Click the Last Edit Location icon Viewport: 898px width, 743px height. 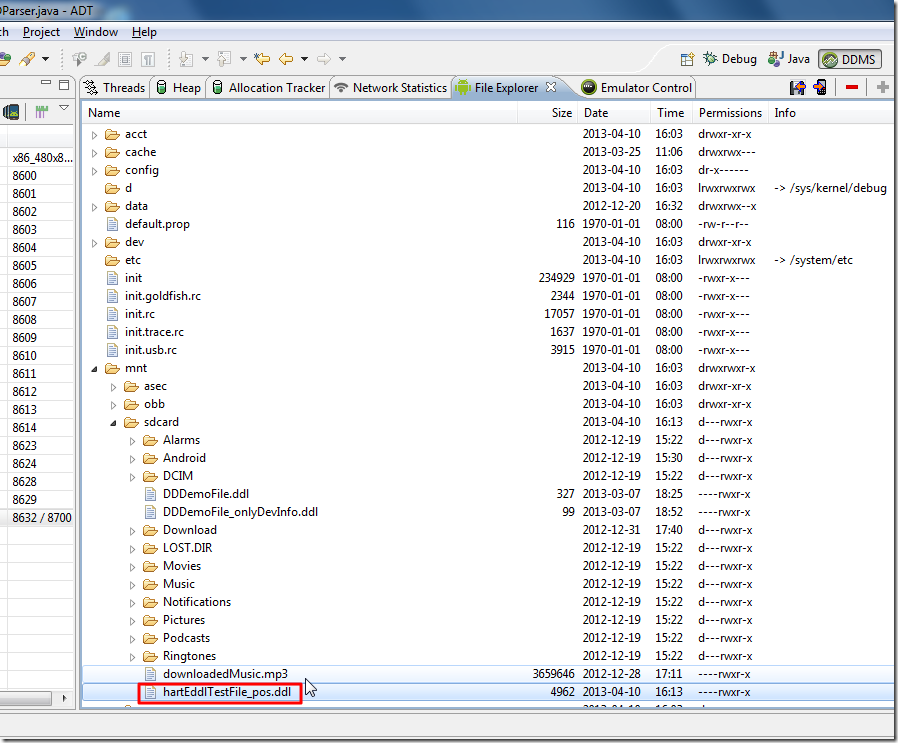coord(262,58)
